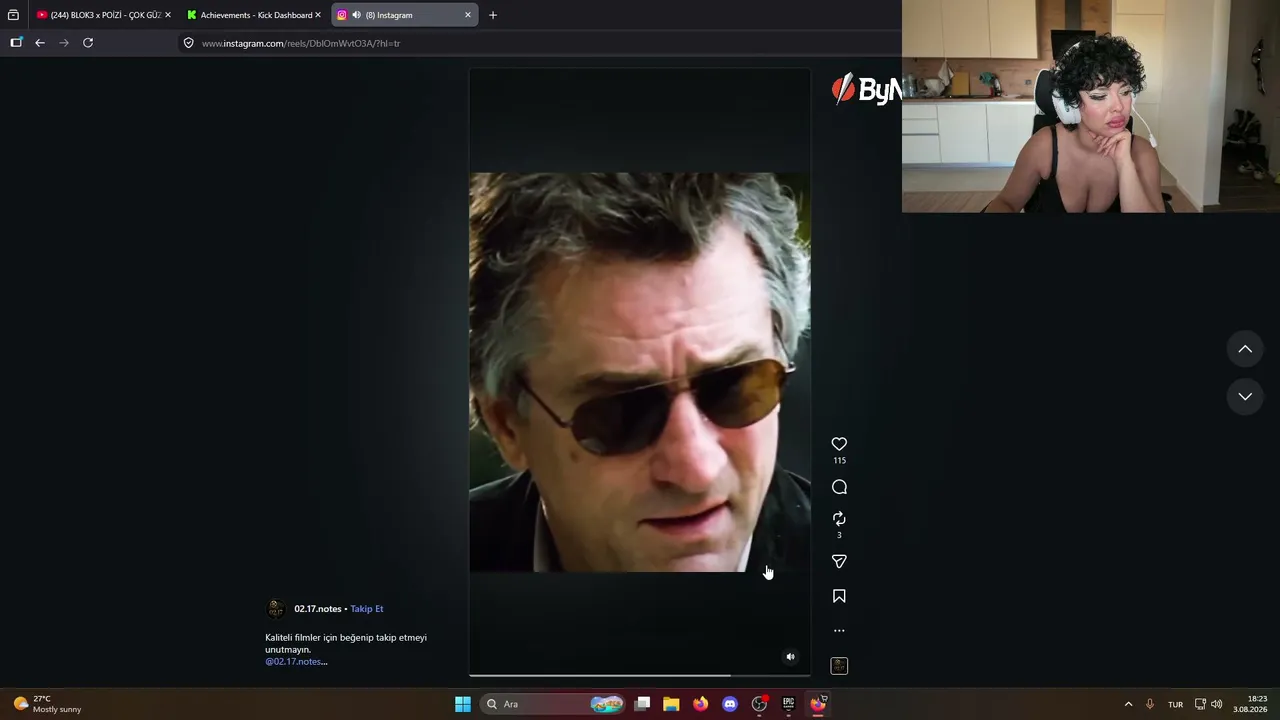
Task: Close the Instagram tab
Action: coord(467,15)
